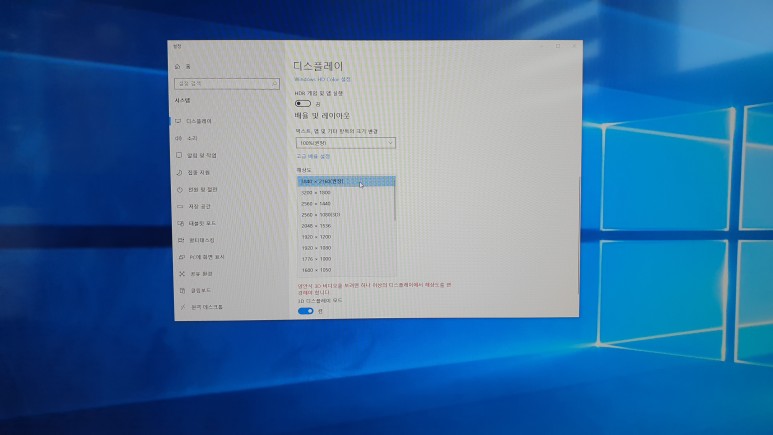This screenshot has width=773, height=435.
Task: Click the resolution list scrollbar
Action: tap(395, 200)
